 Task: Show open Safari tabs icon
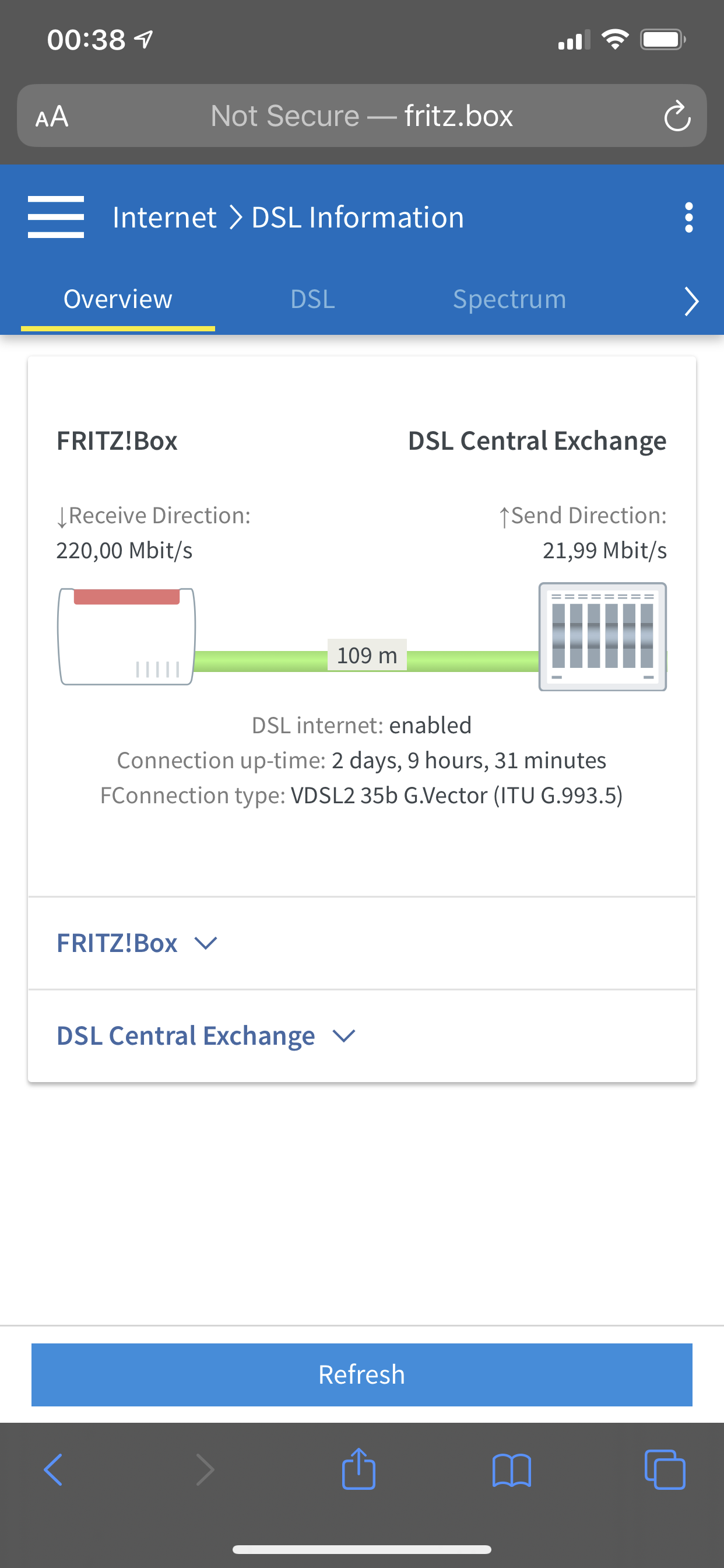click(x=665, y=1470)
